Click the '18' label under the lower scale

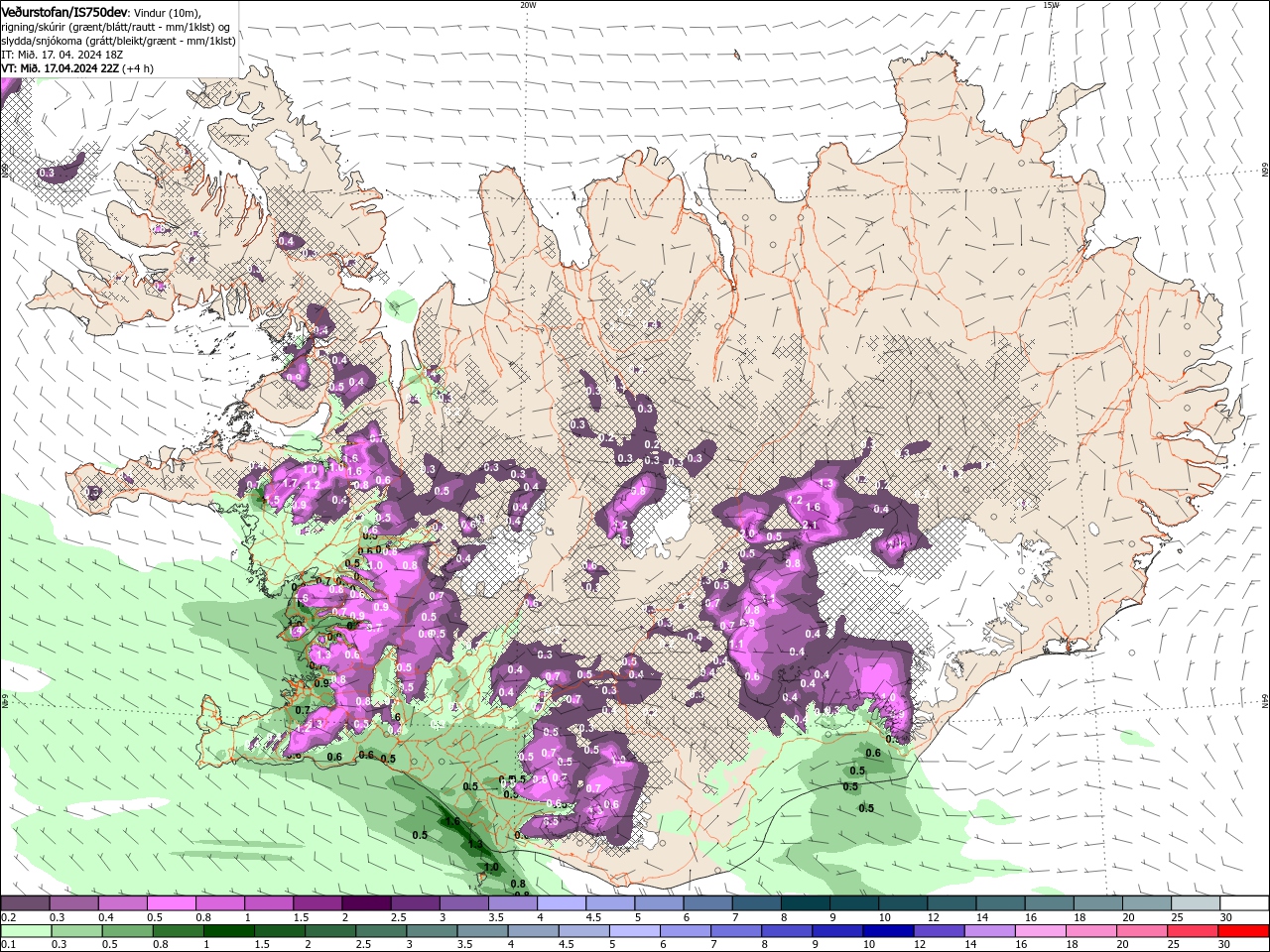pyautogui.click(x=1072, y=945)
